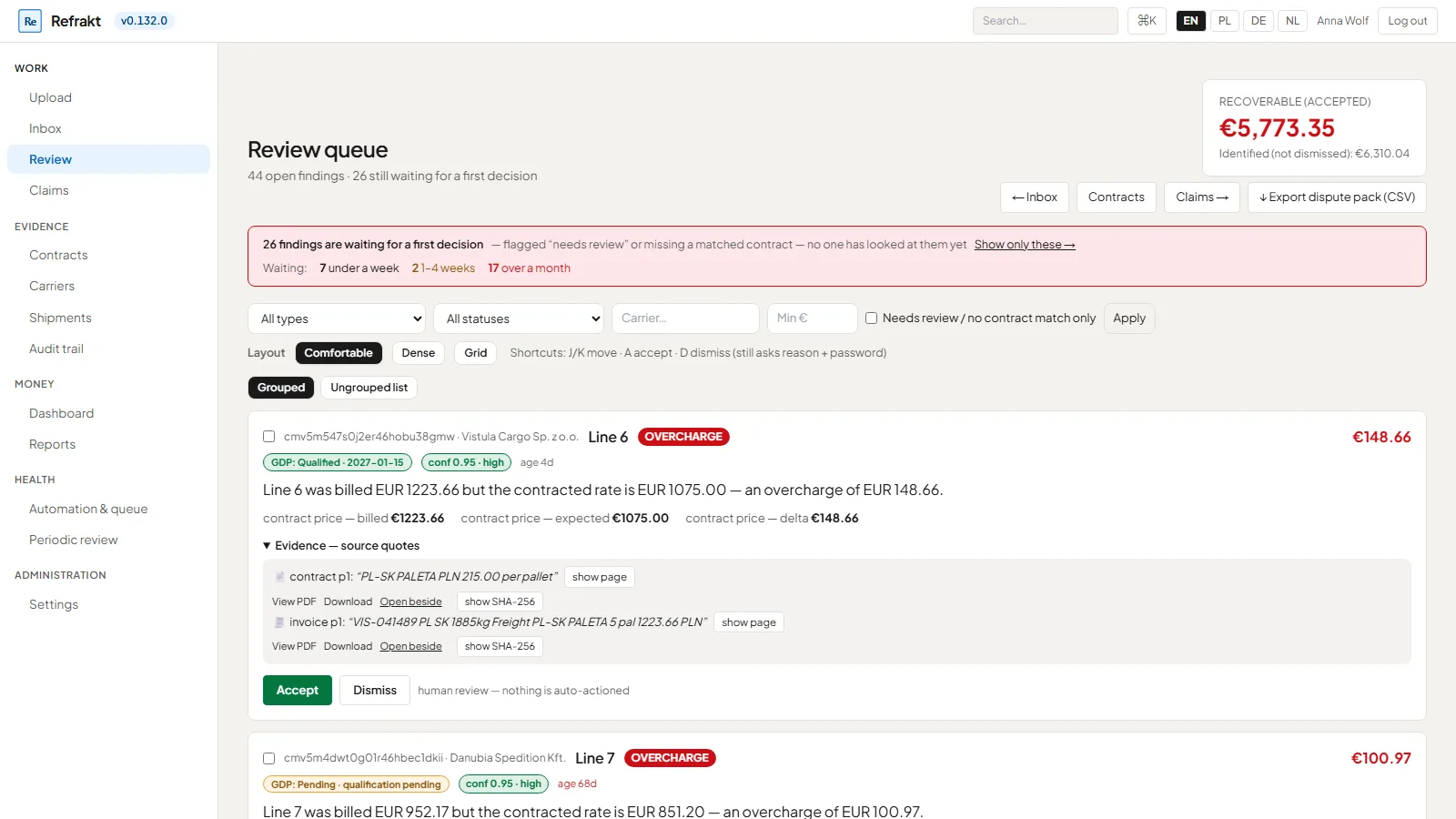
Task: Go to Claims in the sidebar
Action: 108,190
